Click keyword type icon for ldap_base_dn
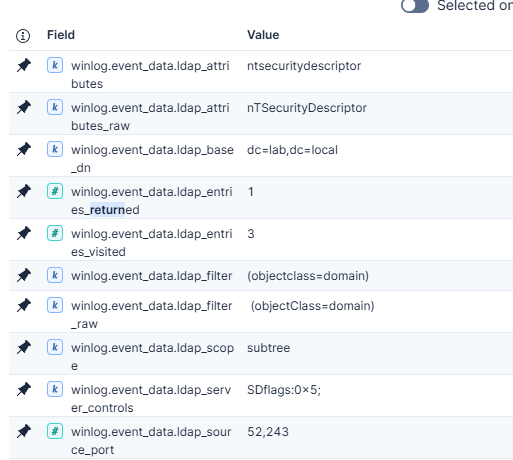513x460 pixels. pyautogui.click(x=55, y=149)
